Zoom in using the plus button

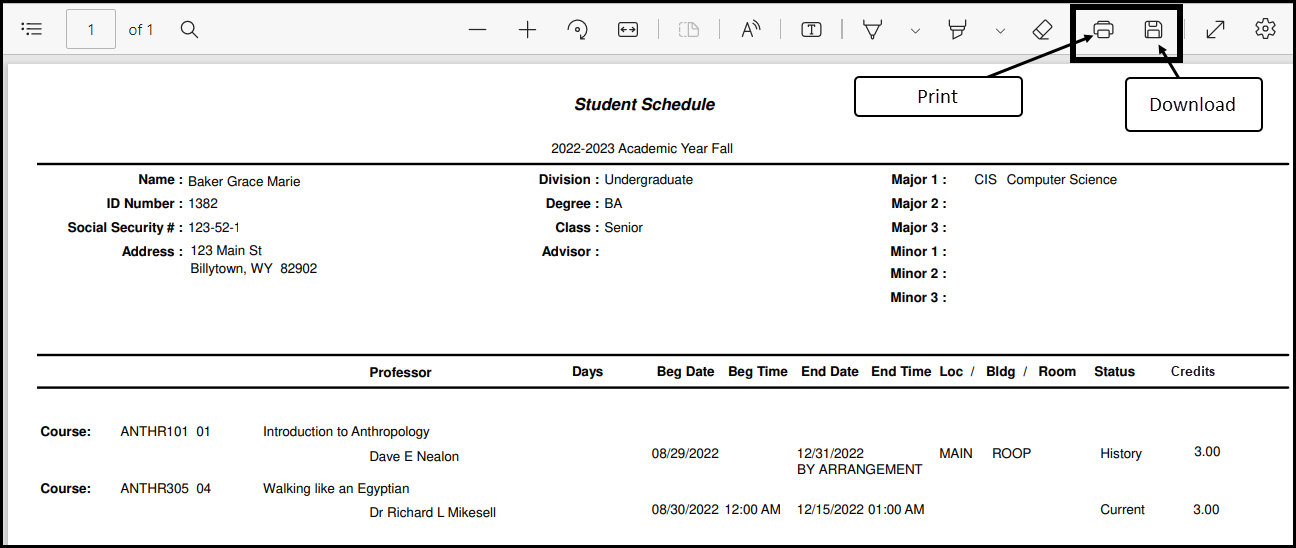point(527,30)
